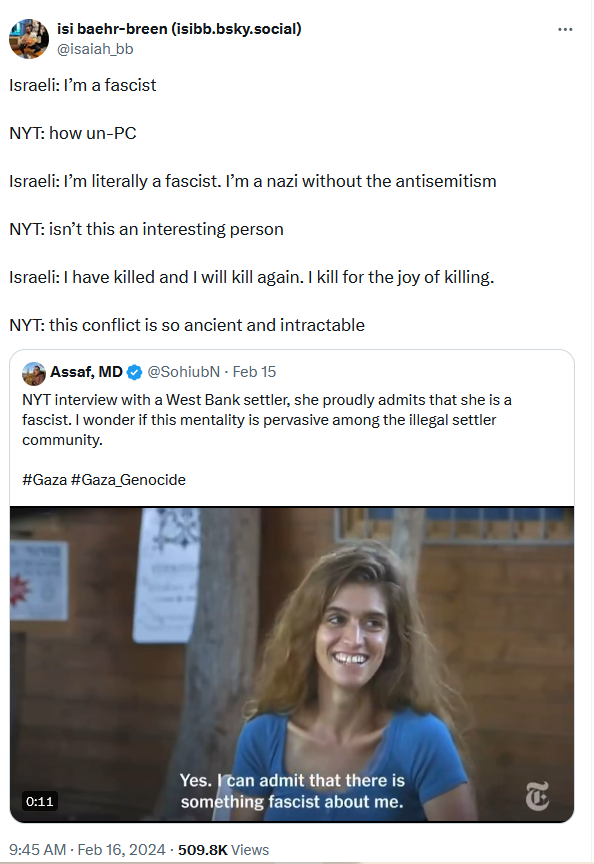Open the #Gaza_Genocide hashtag
Screen dimensions: 594x864
[128, 480]
